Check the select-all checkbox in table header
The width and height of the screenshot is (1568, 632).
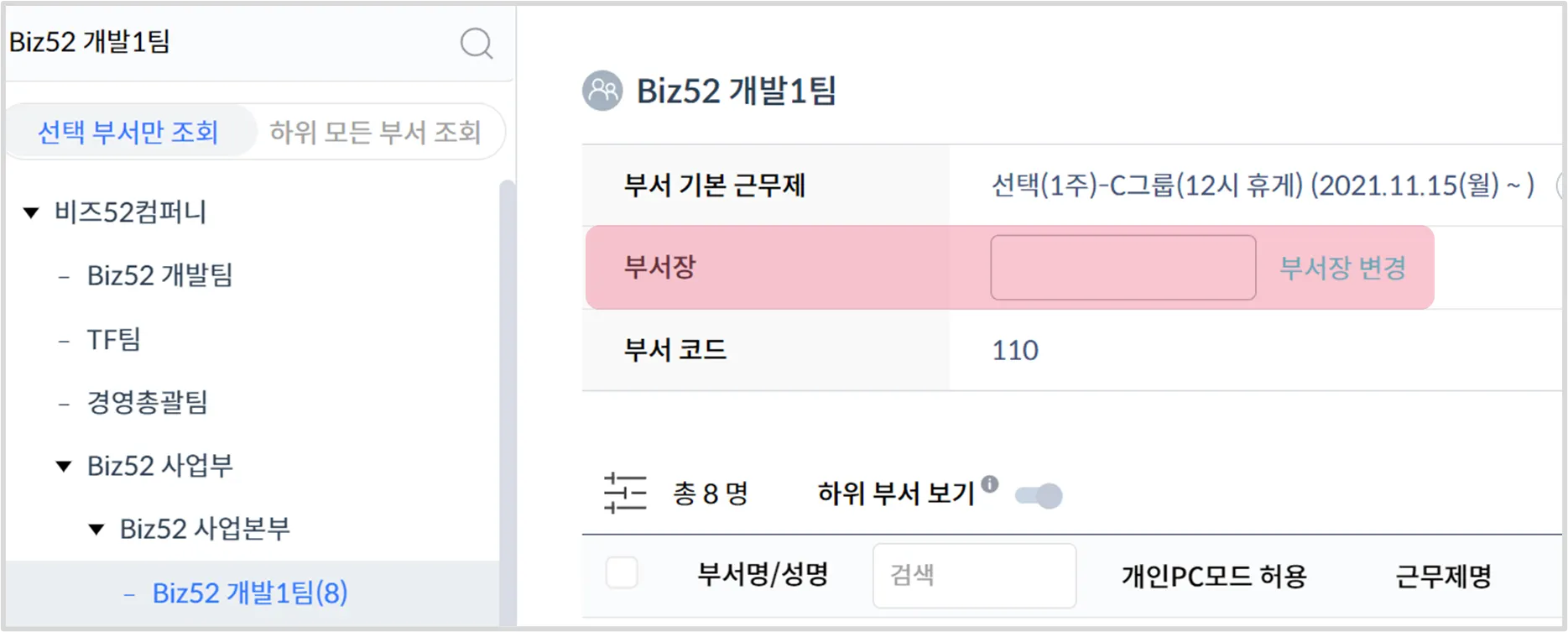[x=622, y=573]
